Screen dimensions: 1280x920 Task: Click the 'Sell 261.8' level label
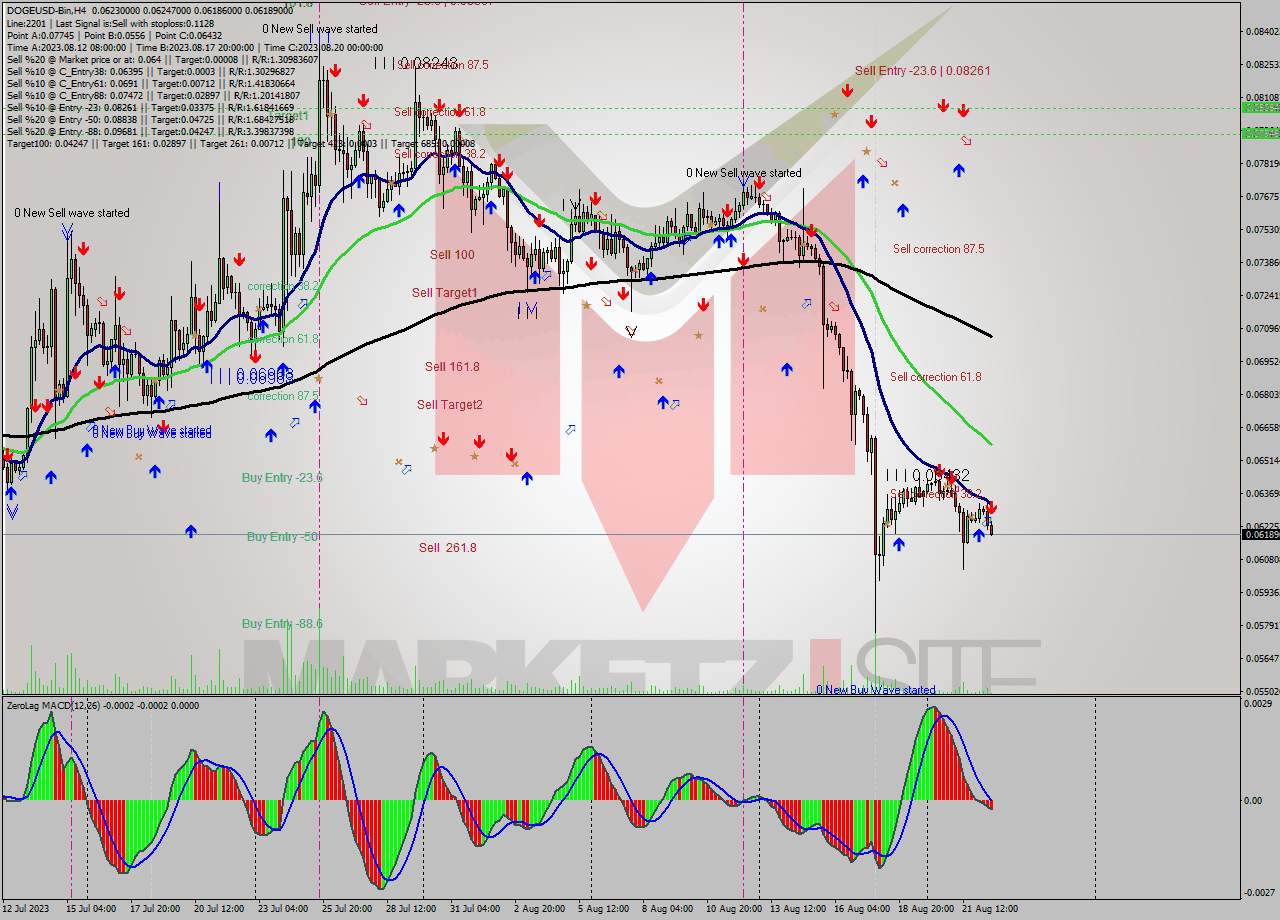pyautogui.click(x=447, y=547)
